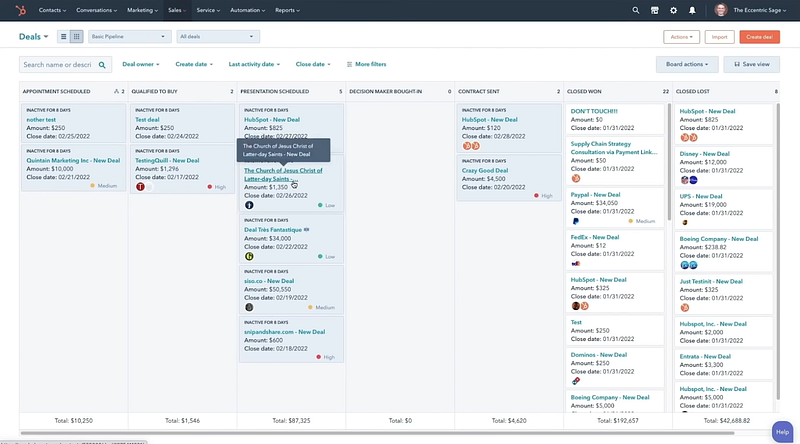The width and height of the screenshot is (800, 444).
Task: Click the search icon in name search box
Action: click(x=102, y=65)
